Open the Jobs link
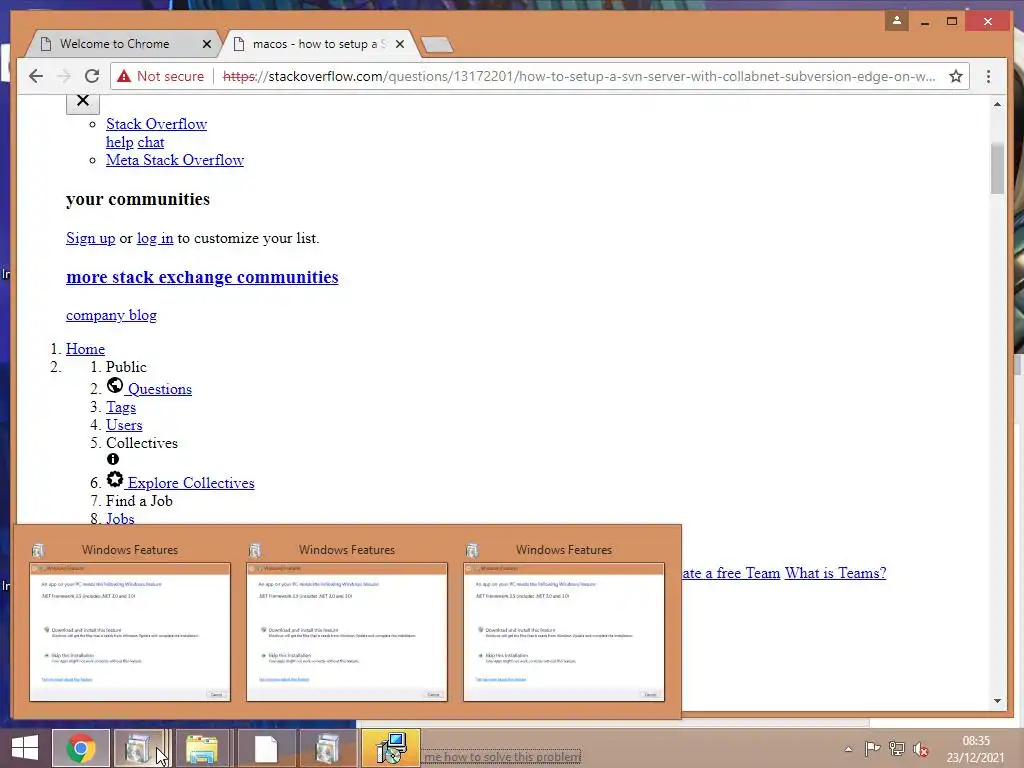Image resolution: width=1024 pixels, height=768 pixels. pyautogui.click(x=120, y=519)
